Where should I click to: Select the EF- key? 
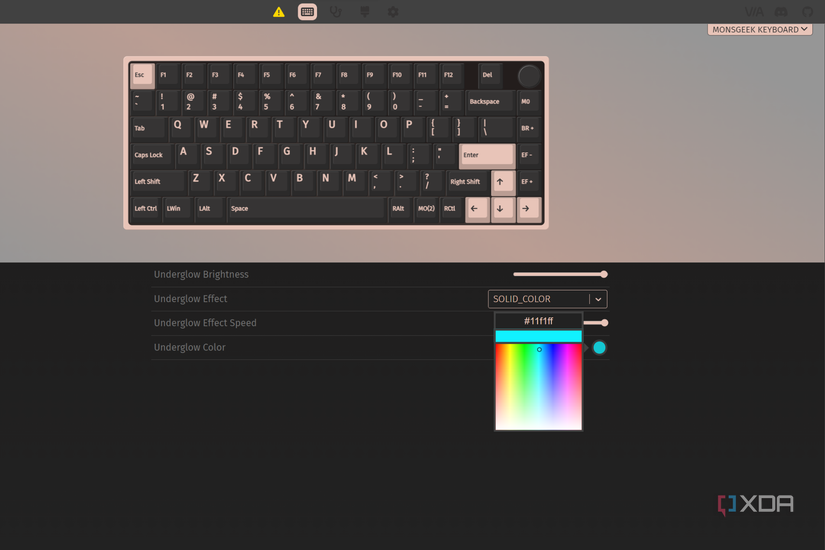point(529,156)
